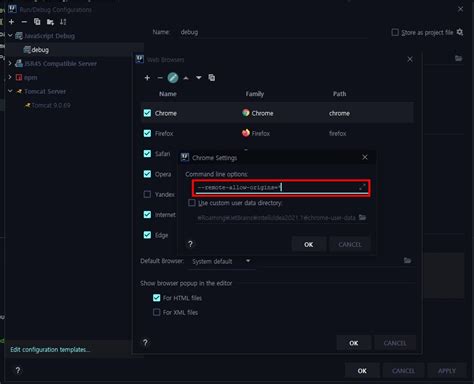Move selected browser down
The image size is (474, 384).
point(199,78)
